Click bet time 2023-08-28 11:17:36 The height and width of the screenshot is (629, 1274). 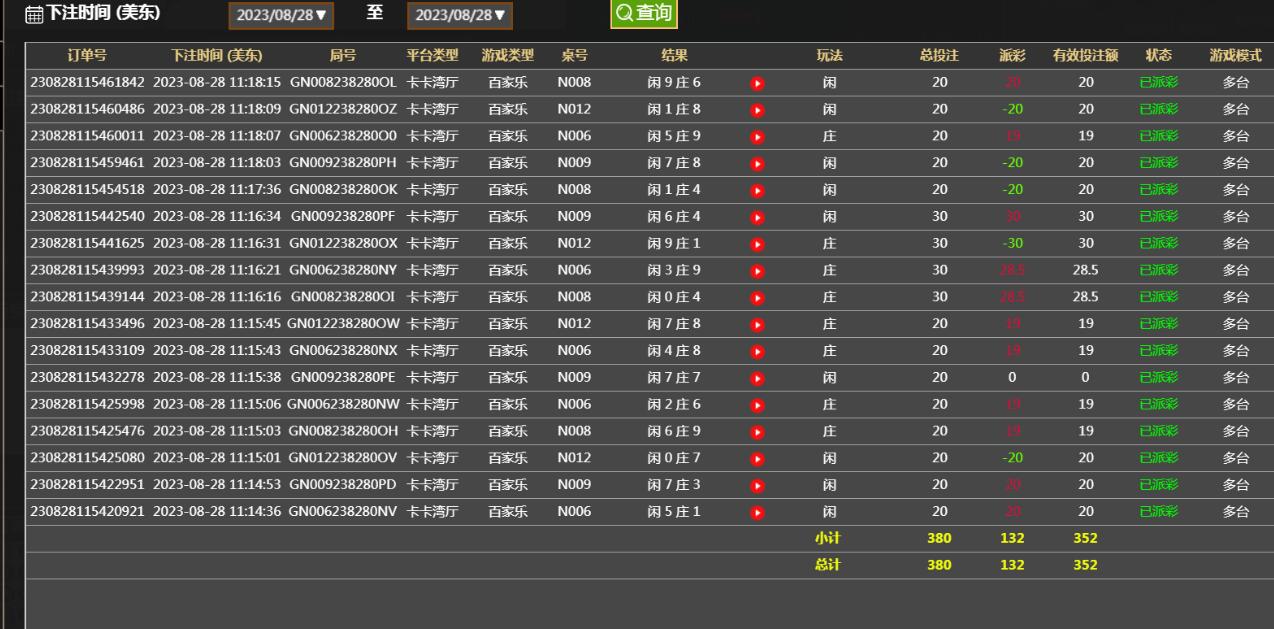pyautogui.click(x=217, y=189)
